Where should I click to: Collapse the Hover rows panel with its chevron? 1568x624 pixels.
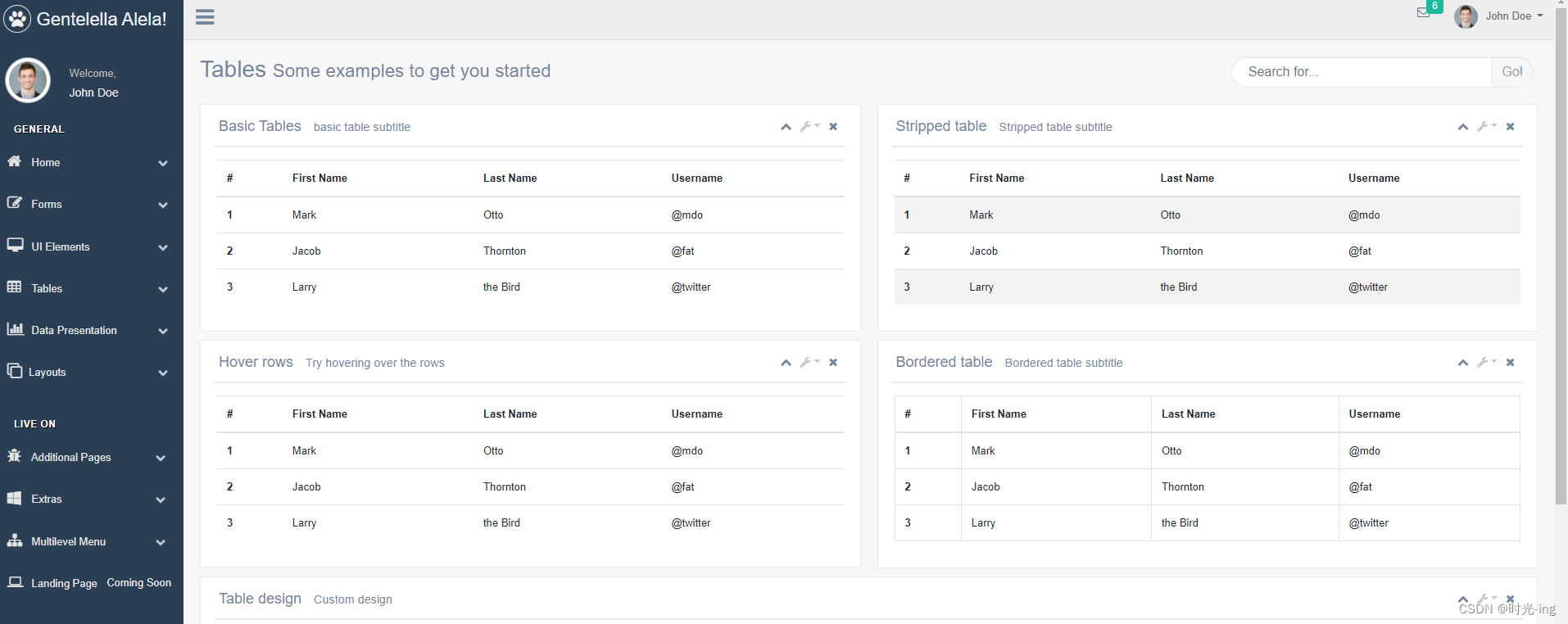786,363
